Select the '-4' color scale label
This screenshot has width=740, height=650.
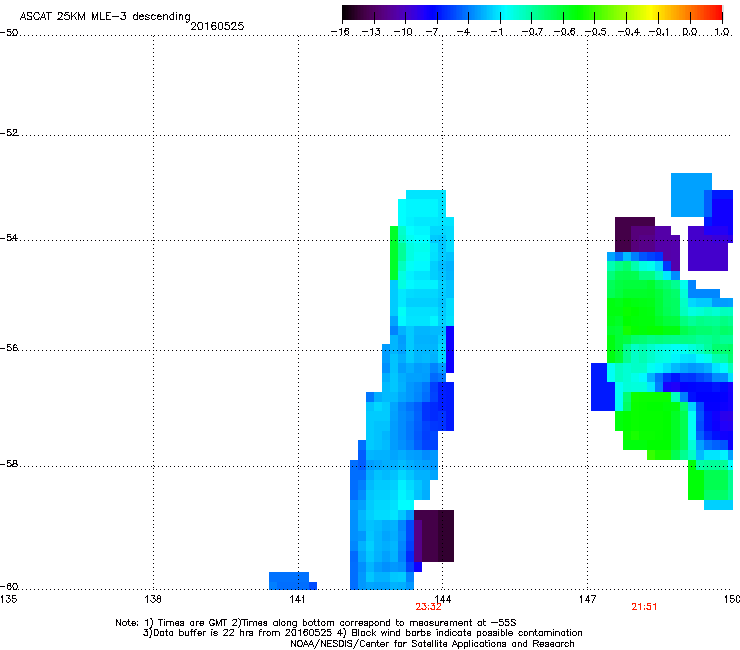(x=464, y=32)
